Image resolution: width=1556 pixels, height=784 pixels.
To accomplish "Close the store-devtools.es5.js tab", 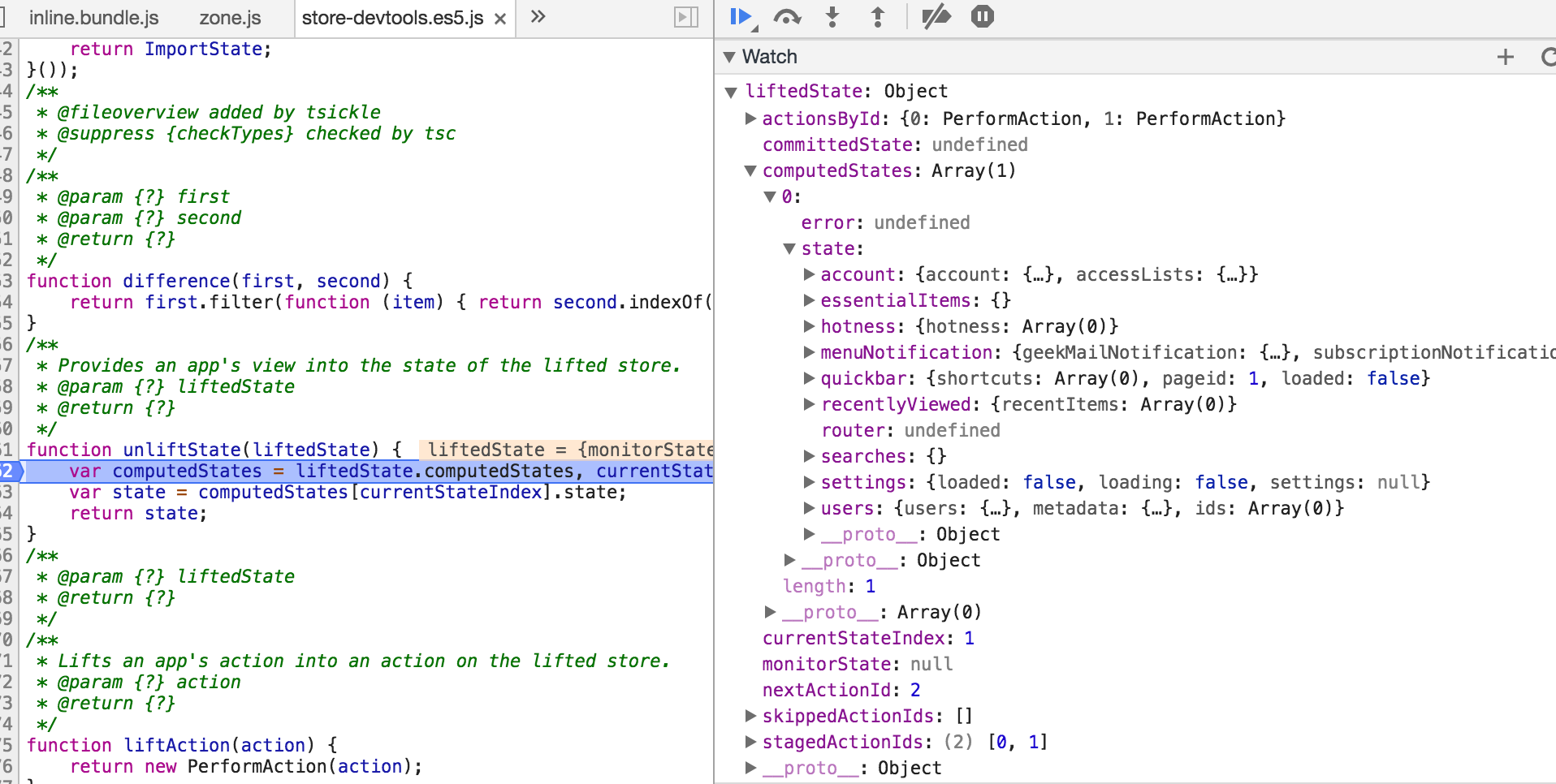I will tap(500, 19).
